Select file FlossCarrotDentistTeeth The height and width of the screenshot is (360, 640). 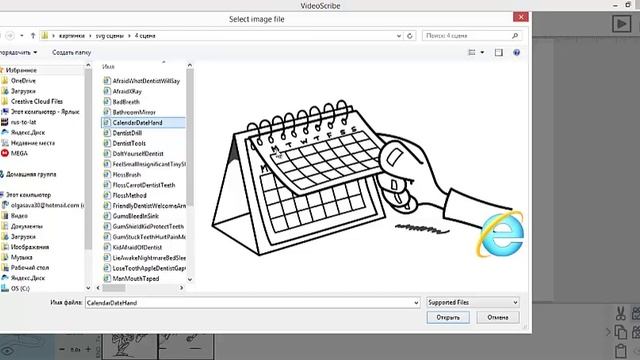144,185
